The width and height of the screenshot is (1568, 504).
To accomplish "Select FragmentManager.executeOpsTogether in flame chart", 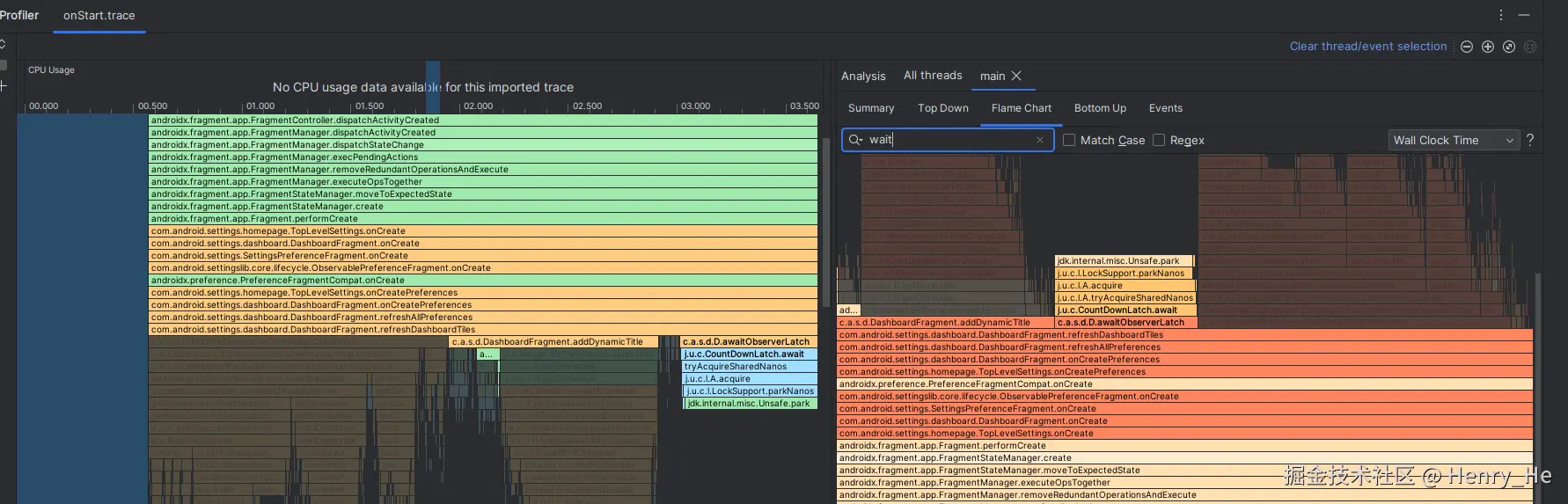I will coord(1184,483).
